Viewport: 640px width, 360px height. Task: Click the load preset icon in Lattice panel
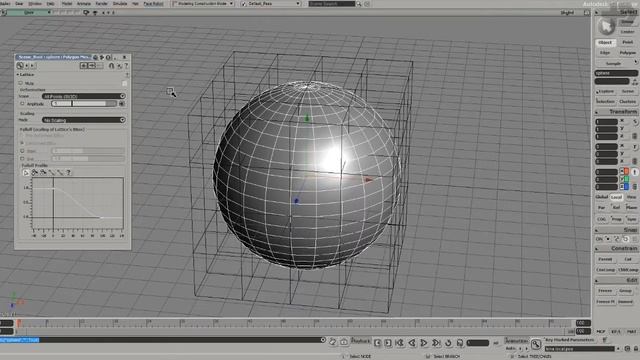[x=84, y=65]
